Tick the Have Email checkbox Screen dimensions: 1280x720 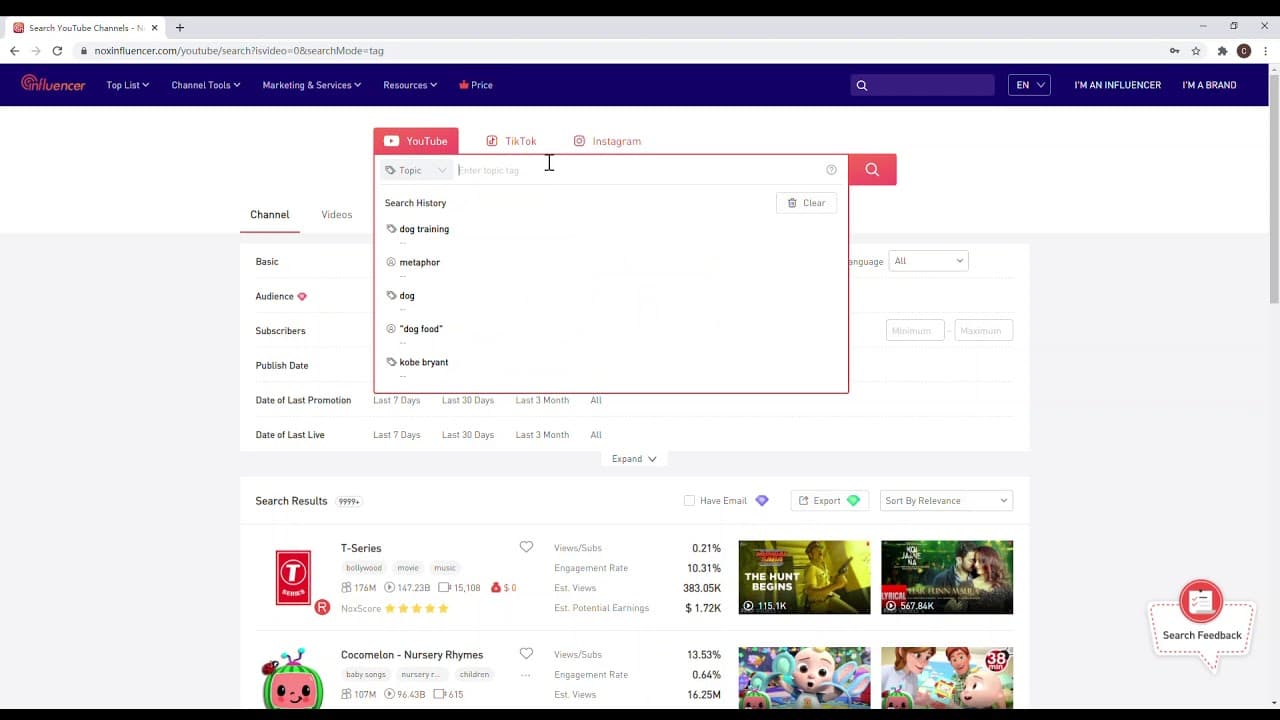point(689,500)
